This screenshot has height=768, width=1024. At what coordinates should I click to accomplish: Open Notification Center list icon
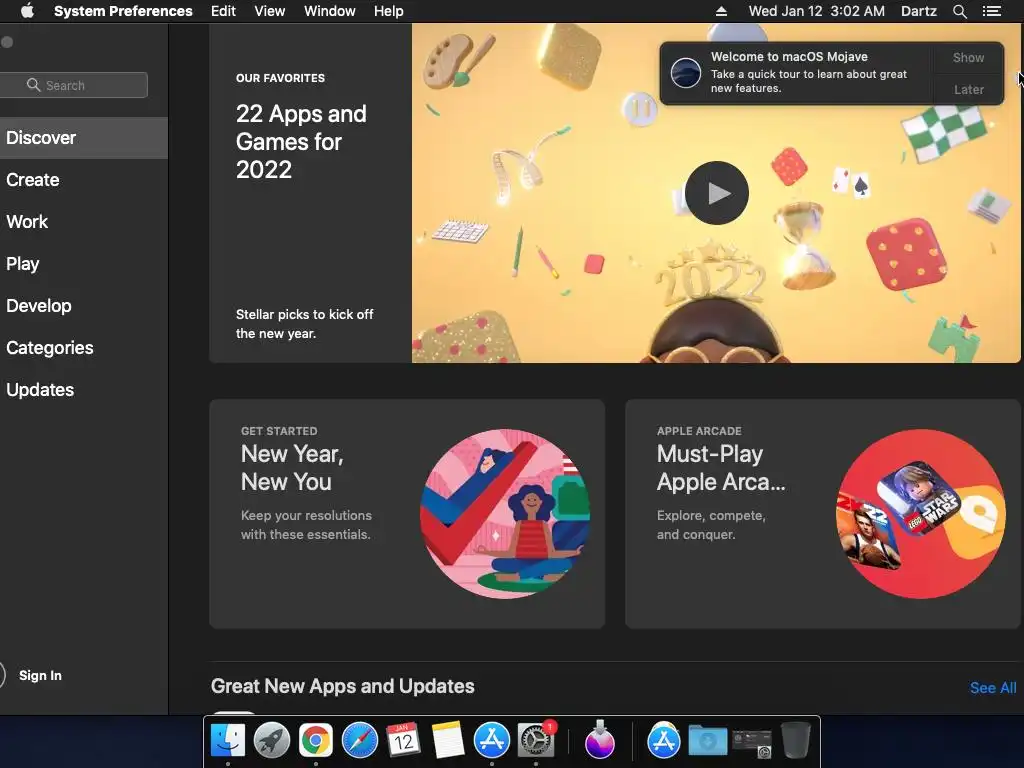click(991, 11)
